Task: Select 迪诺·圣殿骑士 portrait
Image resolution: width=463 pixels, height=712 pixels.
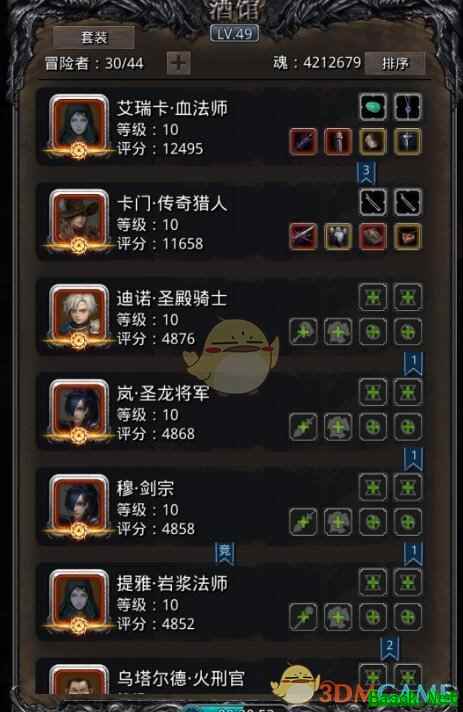Action: [x=79, y=316]
